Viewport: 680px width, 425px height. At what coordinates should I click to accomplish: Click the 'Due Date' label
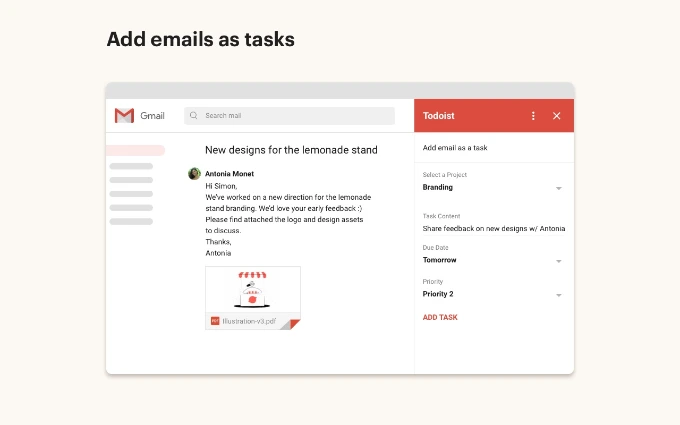[x=435, y=248]
